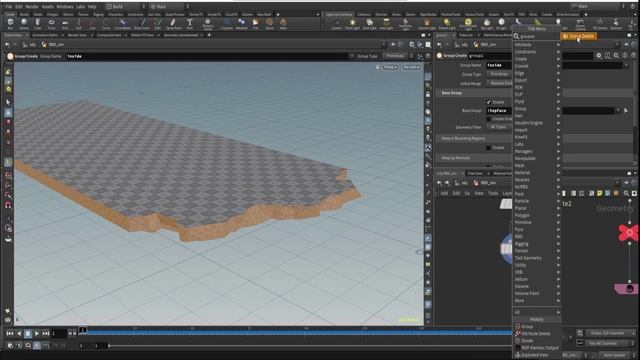This screenshot has width=640, height=360.
Task: Expand the RBD submenu in Tab Menu
Action: pos(537,237)
